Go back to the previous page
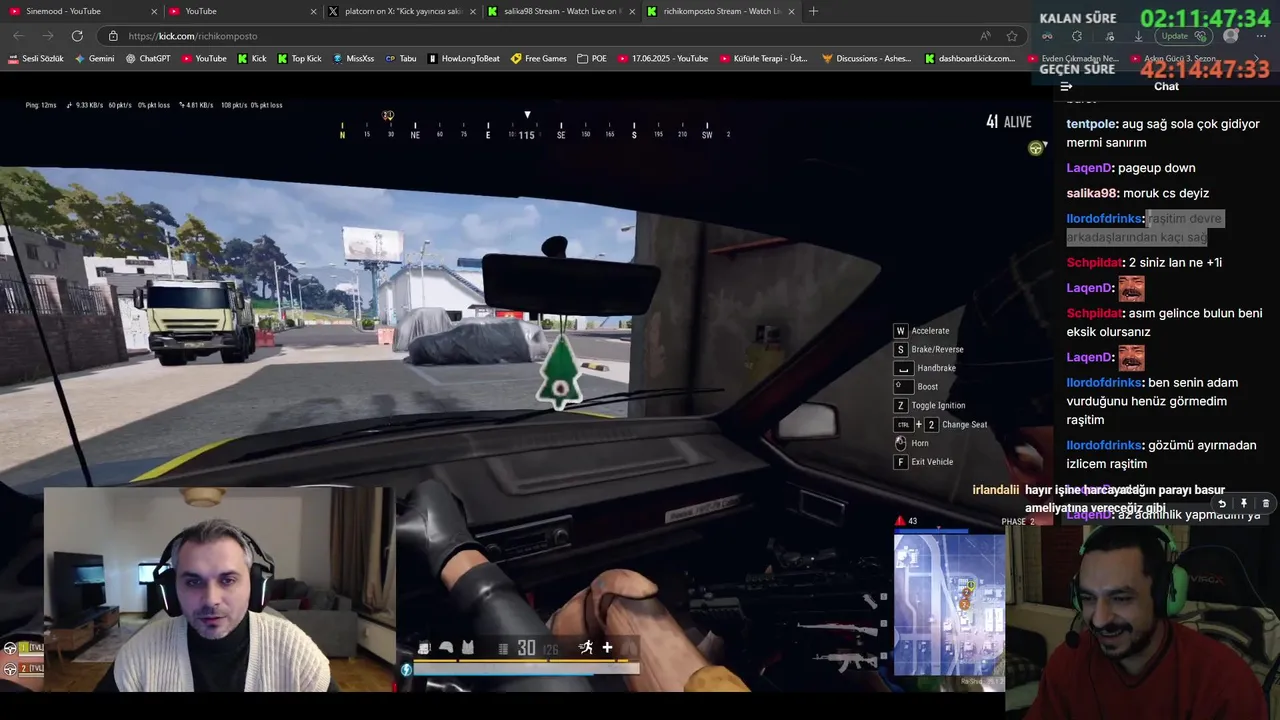 pos(18,36)
